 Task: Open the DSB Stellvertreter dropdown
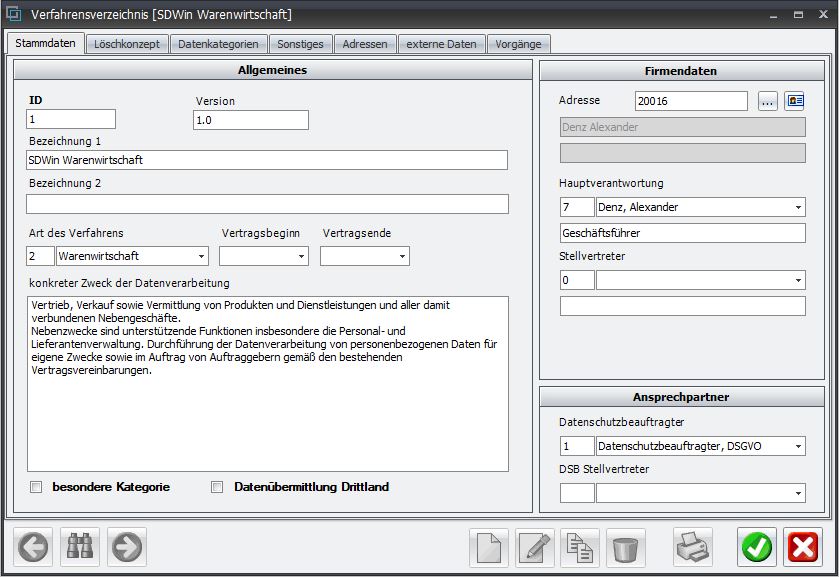click(798, 493)
